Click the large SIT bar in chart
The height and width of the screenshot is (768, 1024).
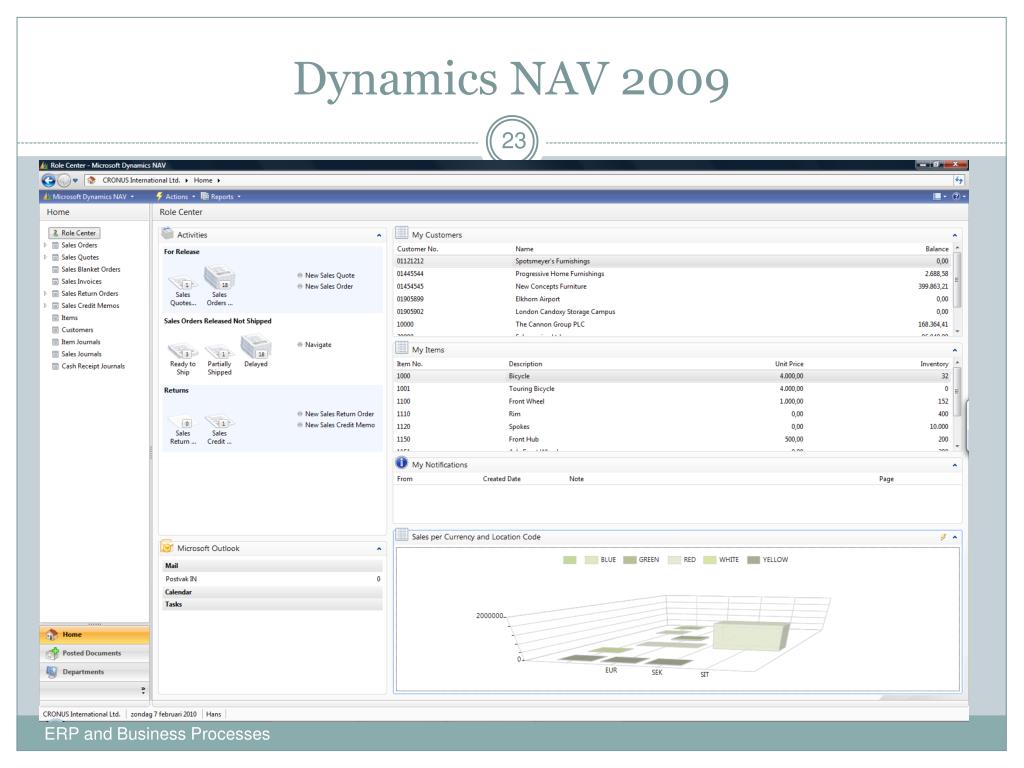(x=751, y=635)
